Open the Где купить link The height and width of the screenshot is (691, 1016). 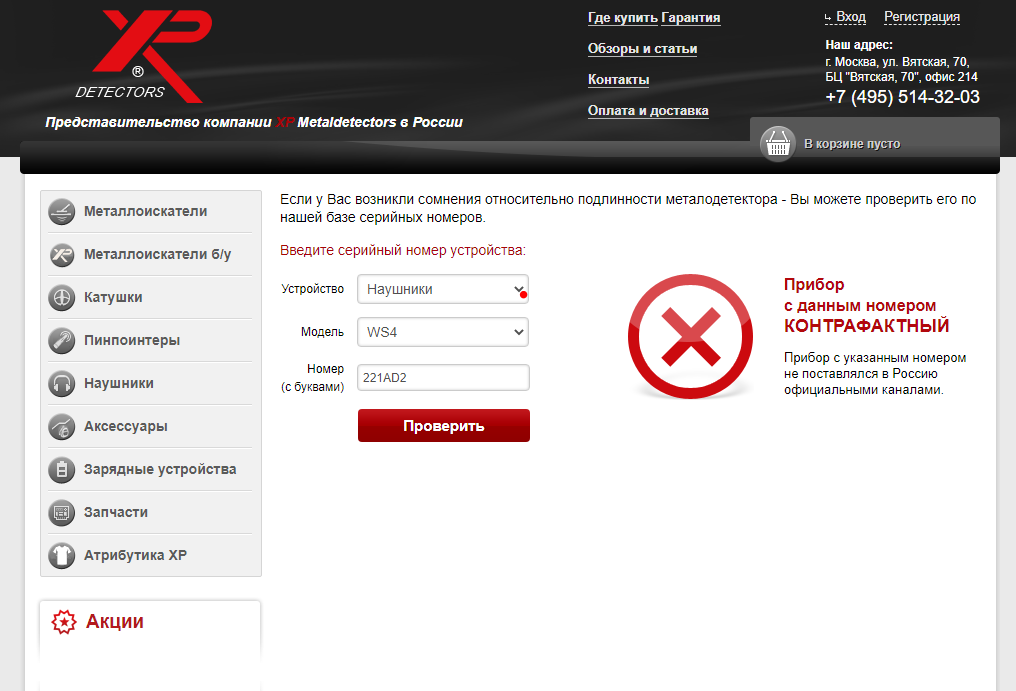click(623, 18)
